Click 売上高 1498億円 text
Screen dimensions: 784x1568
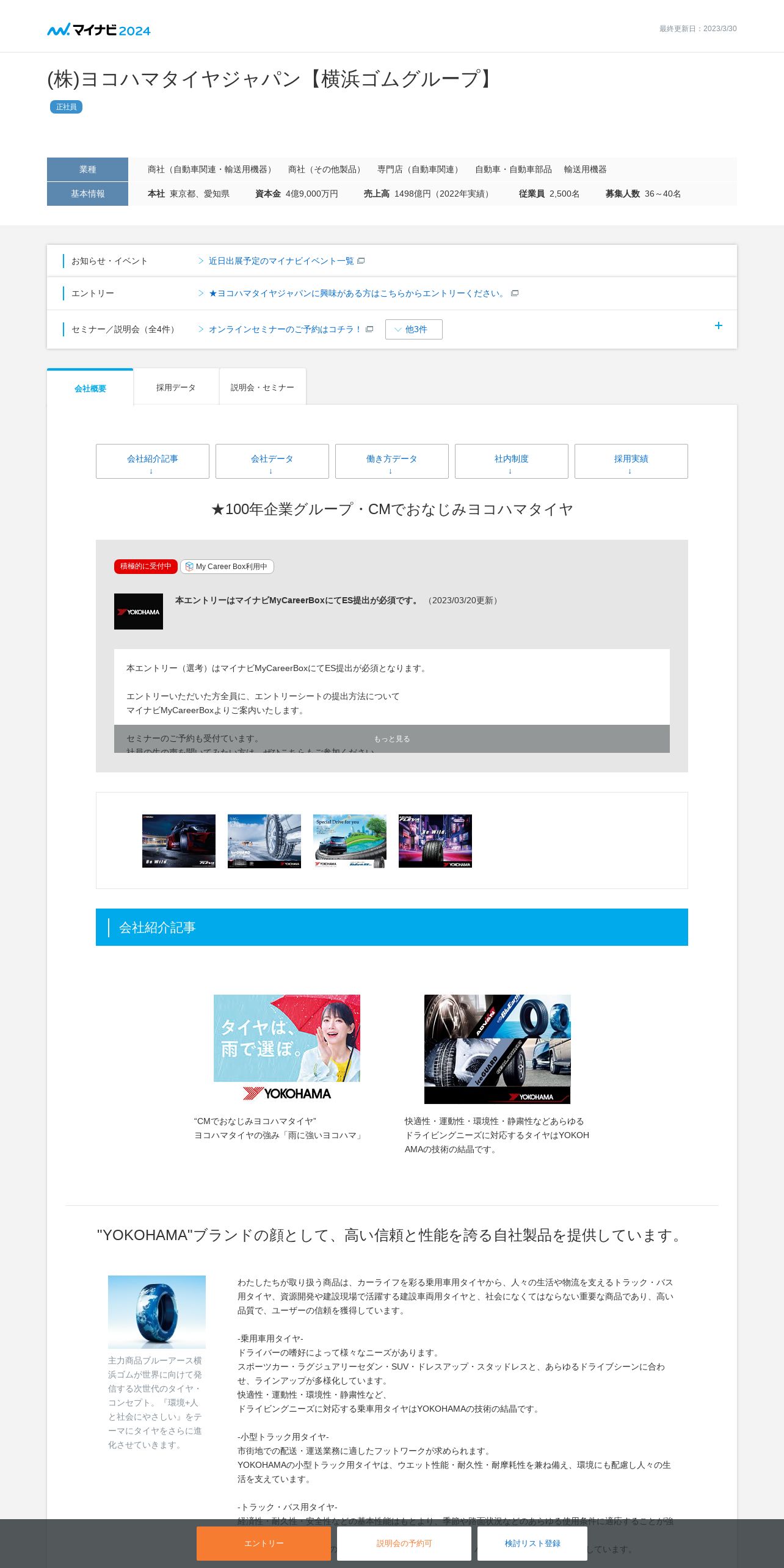coord(428,194)
